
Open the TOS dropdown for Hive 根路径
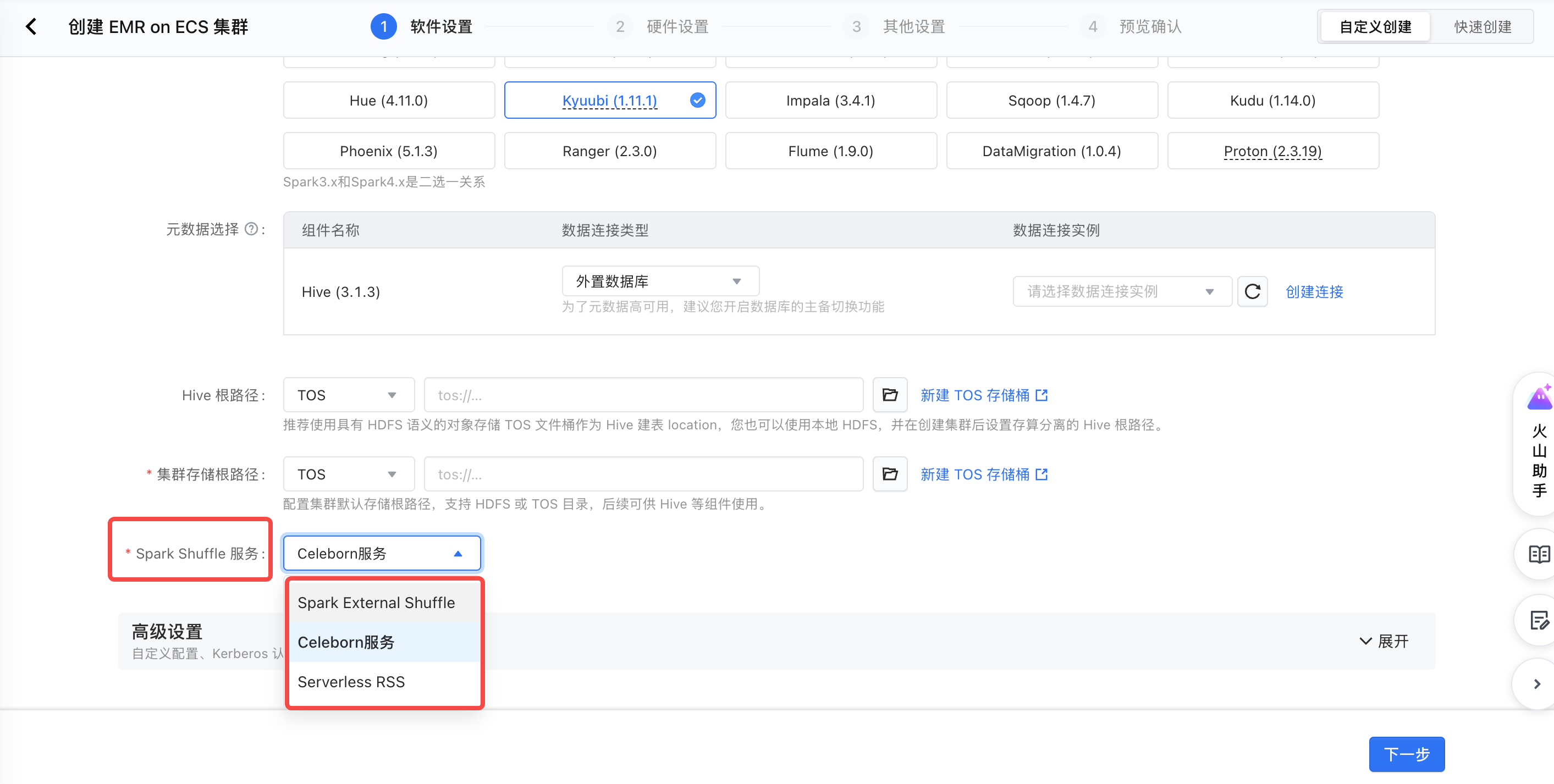(349, 395)
